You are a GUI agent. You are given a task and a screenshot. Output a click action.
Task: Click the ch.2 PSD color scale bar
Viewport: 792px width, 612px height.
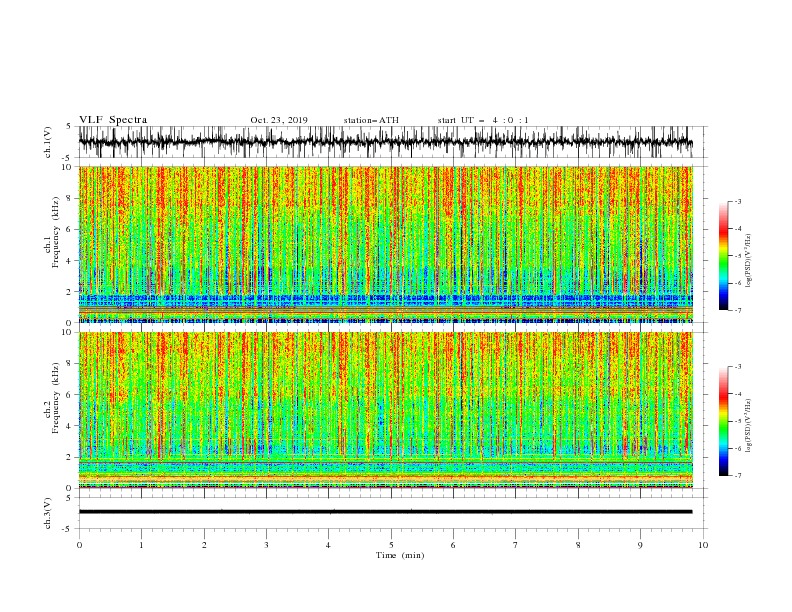tap(724, 421)
